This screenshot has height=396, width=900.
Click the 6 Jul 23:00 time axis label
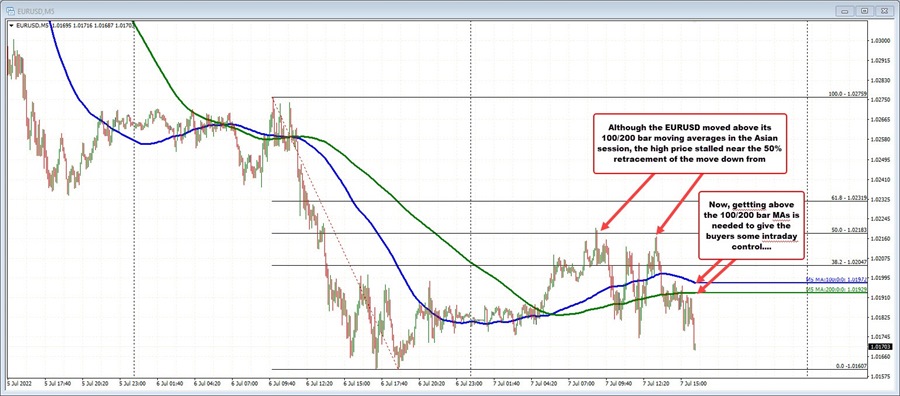470,382
